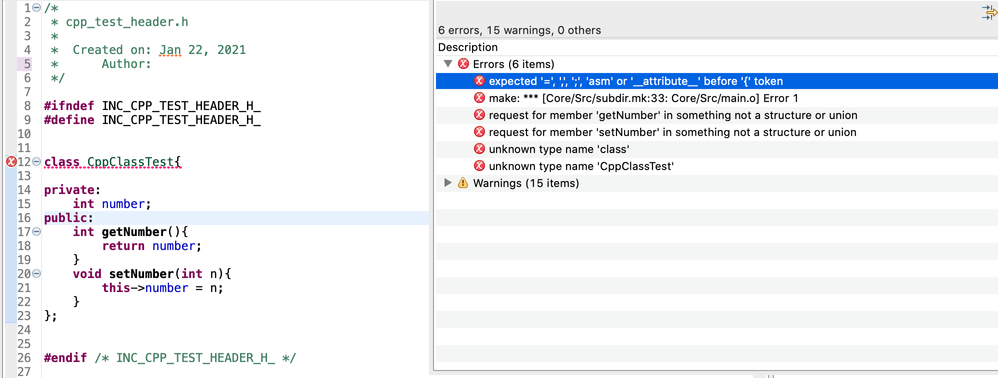The width and height of the screenshot is (998, 378).
Task: Collapse the comment block fold at line 1
Action: click(x=36, y=8)
